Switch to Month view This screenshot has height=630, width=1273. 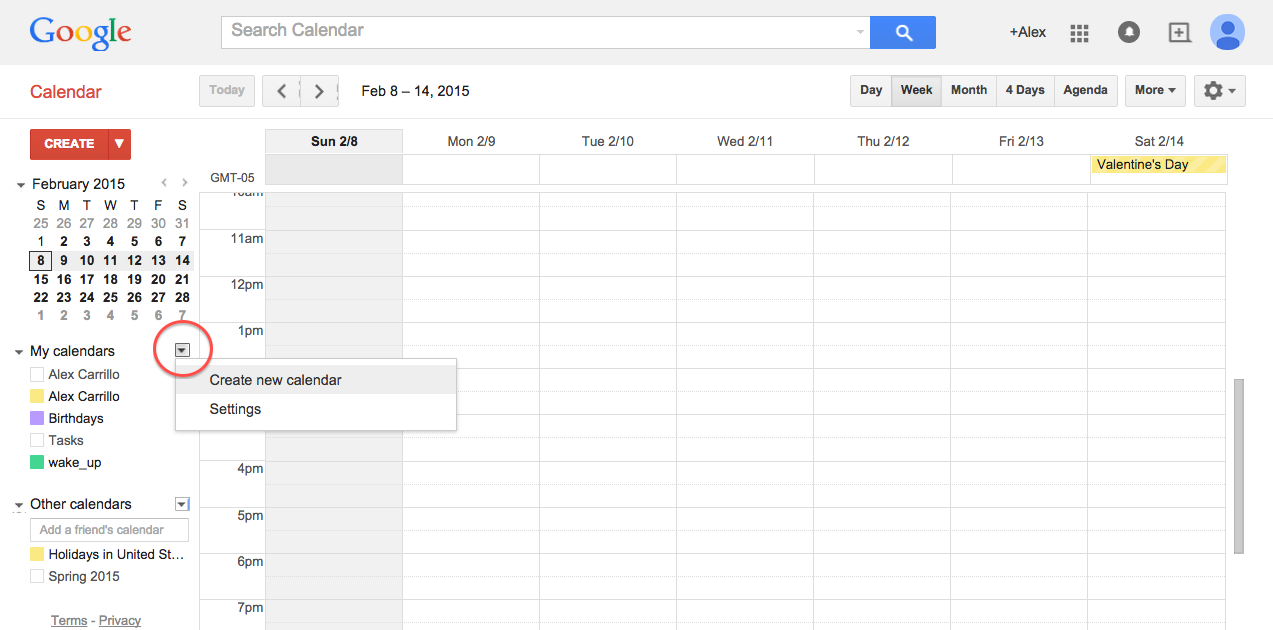969,90
